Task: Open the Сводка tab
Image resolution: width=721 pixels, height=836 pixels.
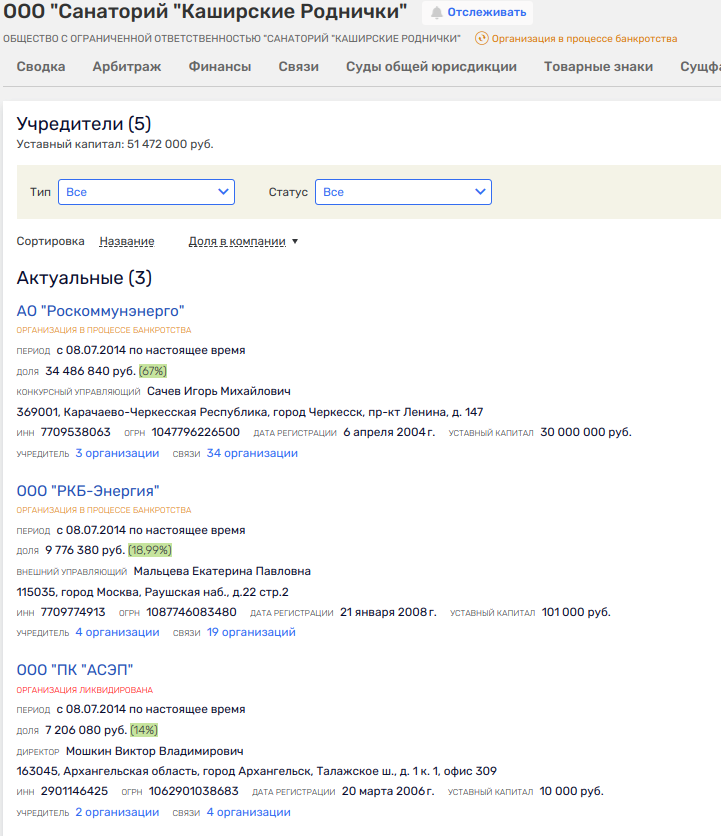Action: [x=41, y=67]
